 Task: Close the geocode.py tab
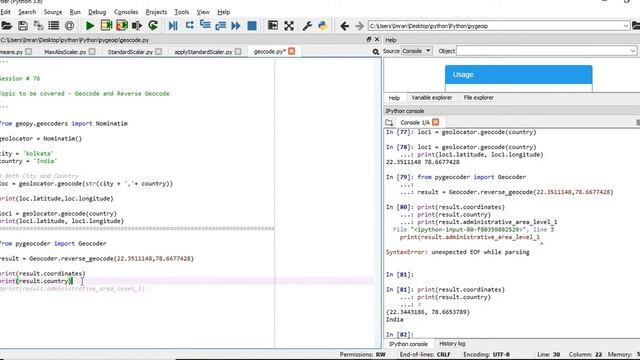click(291, 51)
